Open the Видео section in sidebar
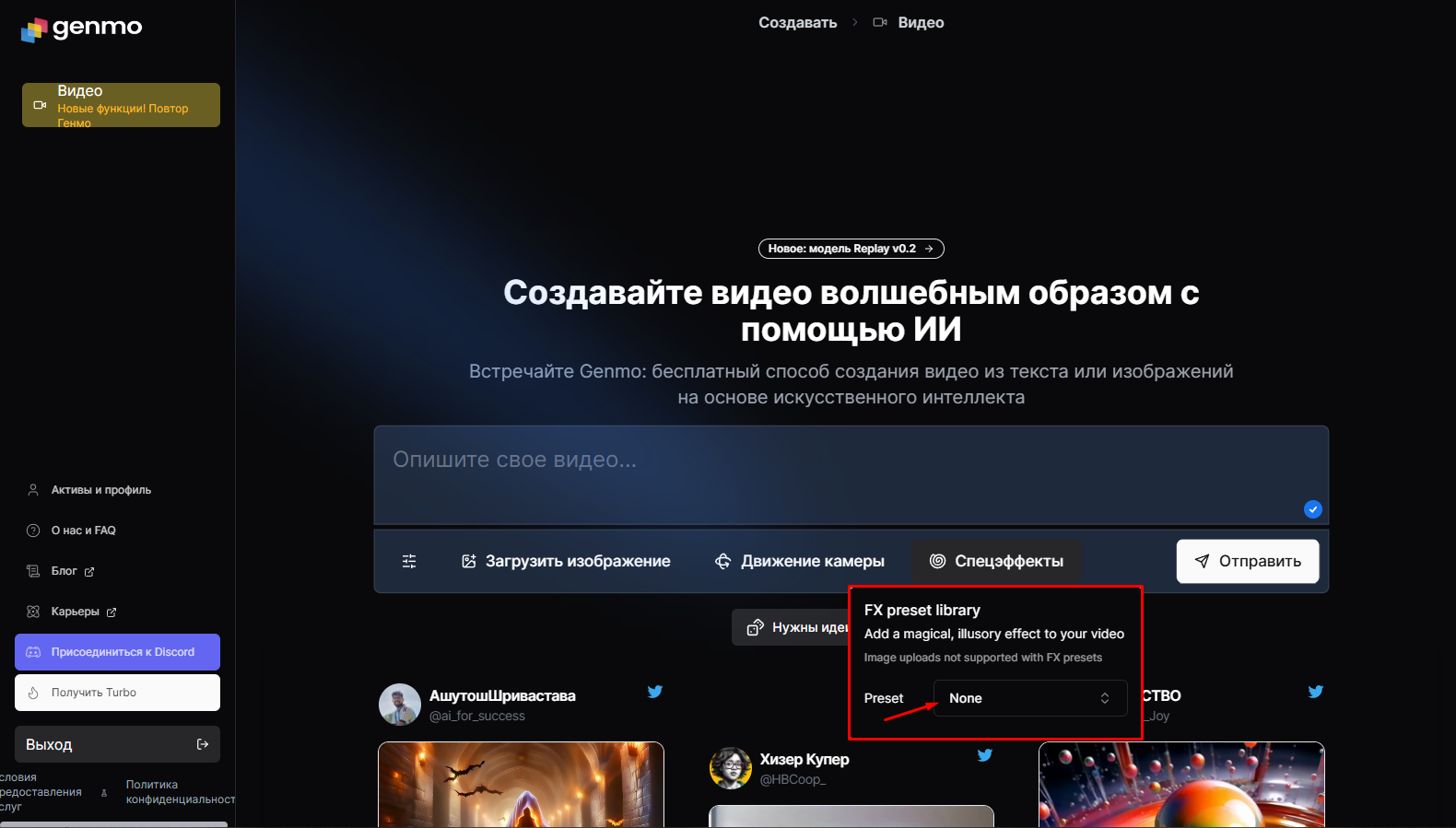Viewport: 1456px width, 828px height. (x=121, y=105)
